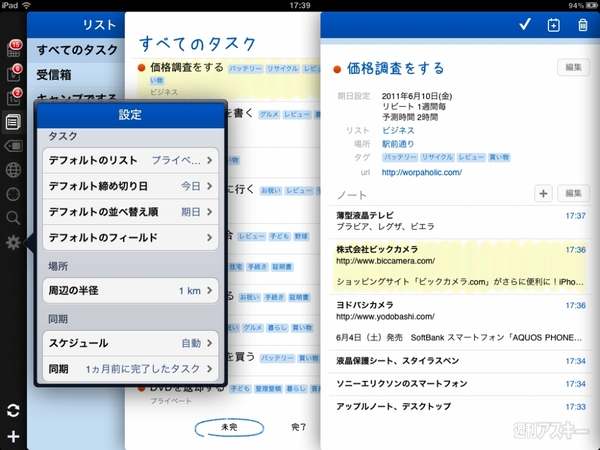Open note 株式会社ビックカメラ
Image resolution: width=600 pixels, height=450 pixels.
[459, 266]
